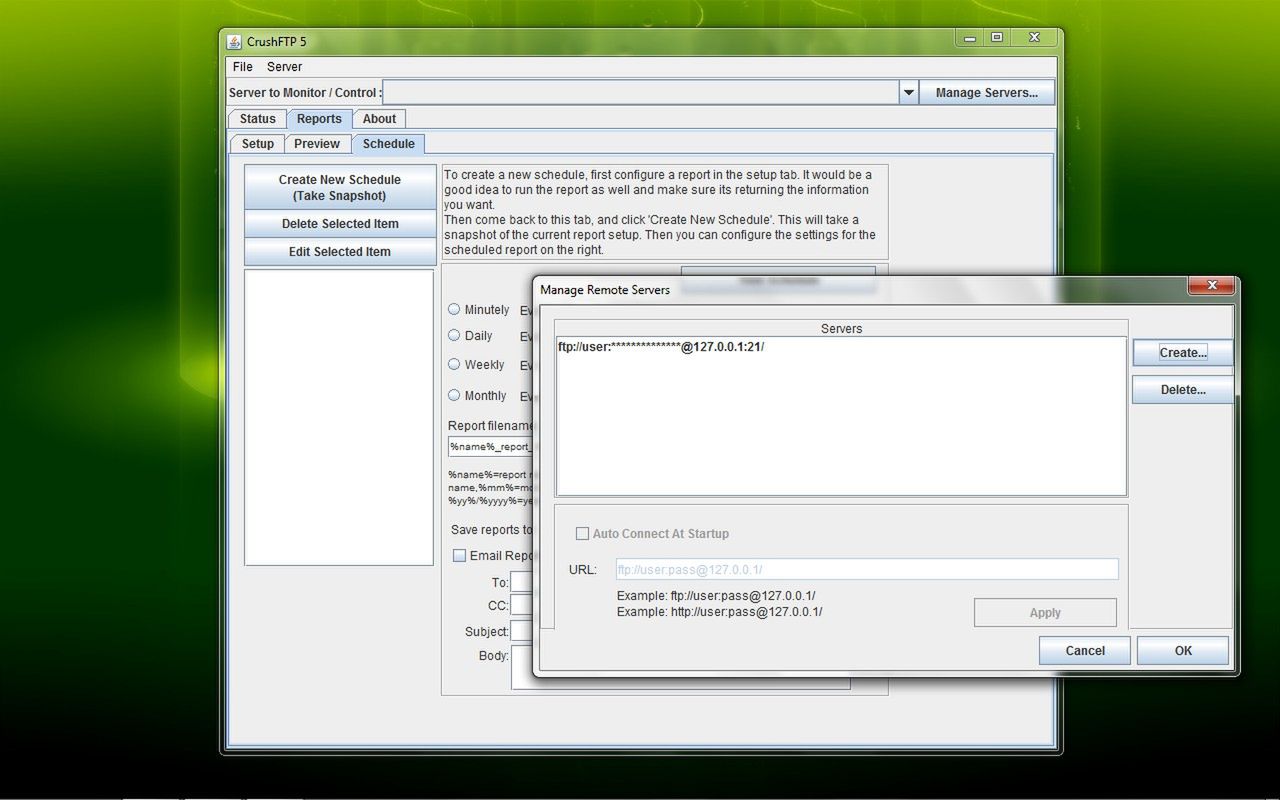Click Create New Schedule (Take Snapshot)

340,188
